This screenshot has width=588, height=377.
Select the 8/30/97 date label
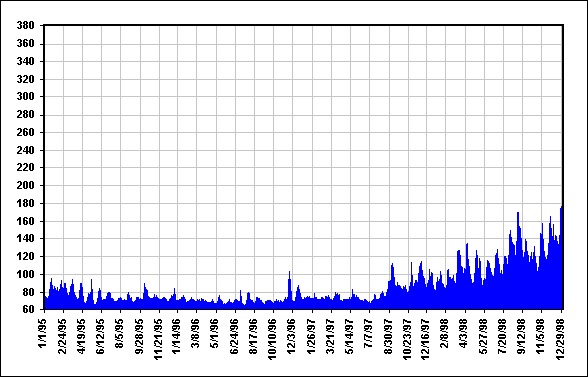point(388,335)
